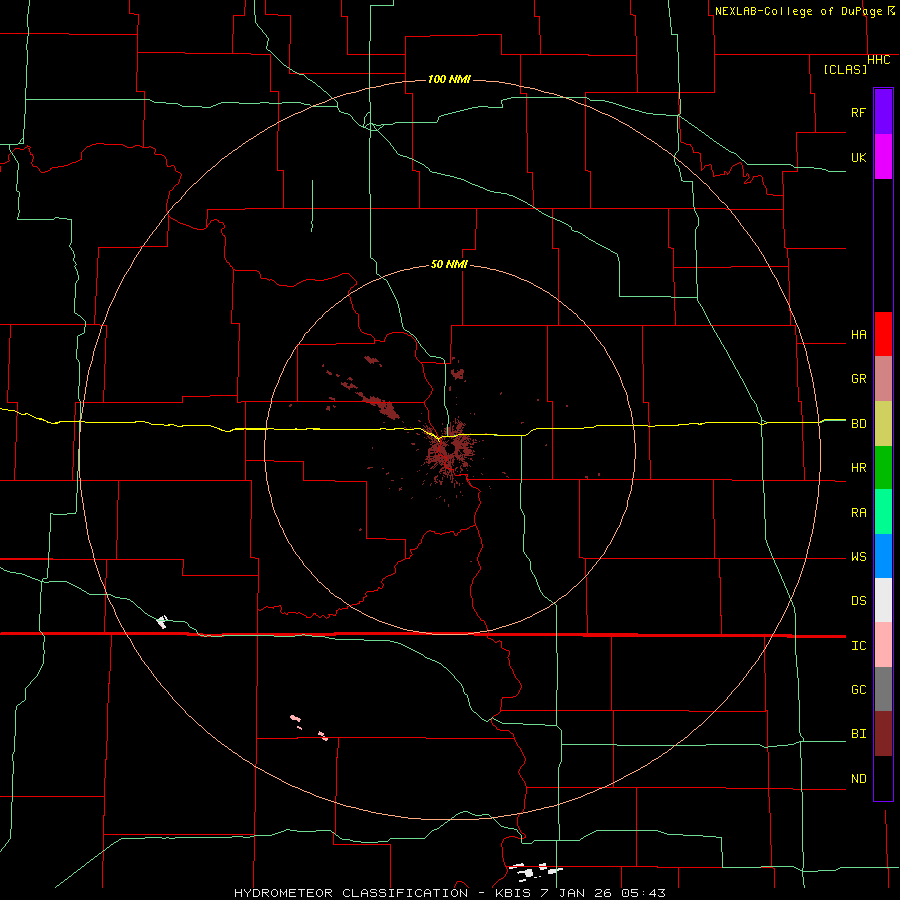Click the small white echo southwest near the 100 NMI ring
Viewport: 900px width, 900px height.
pyautogui.click(x=162, y=622)
